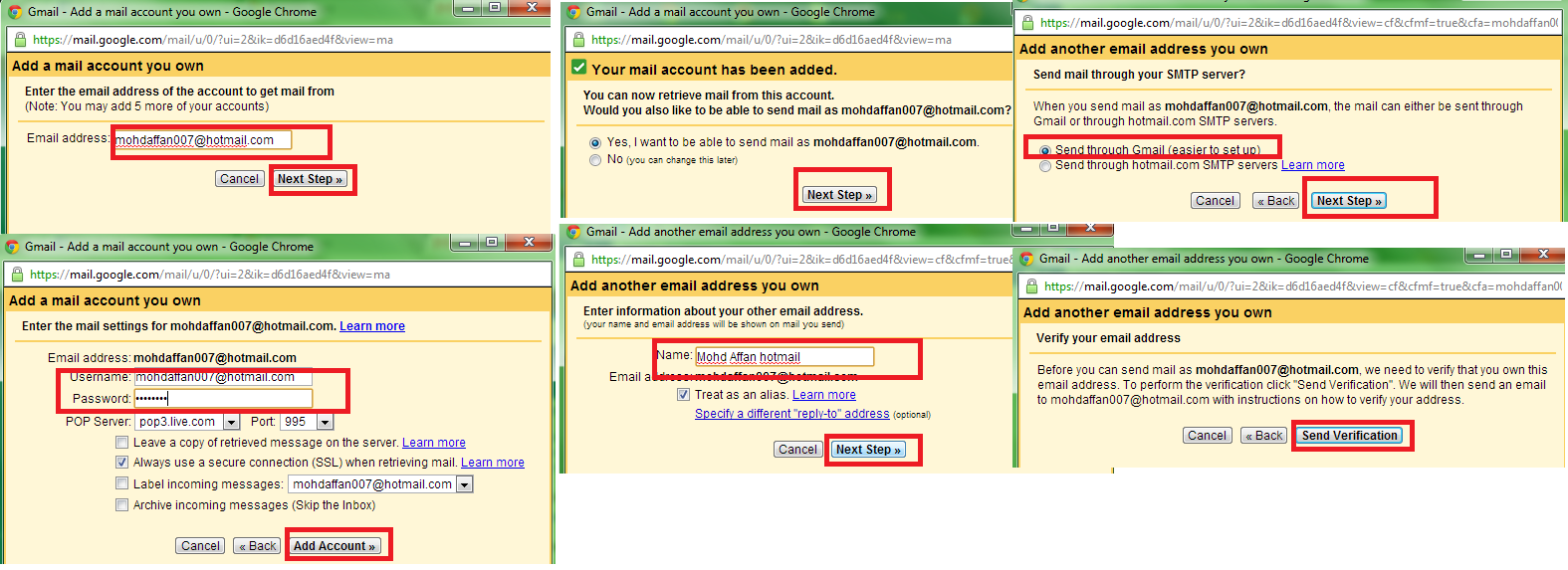Screen dimensions: 1568x570
Task: Click the Password field in mail settings
Action: coord(223,398)
